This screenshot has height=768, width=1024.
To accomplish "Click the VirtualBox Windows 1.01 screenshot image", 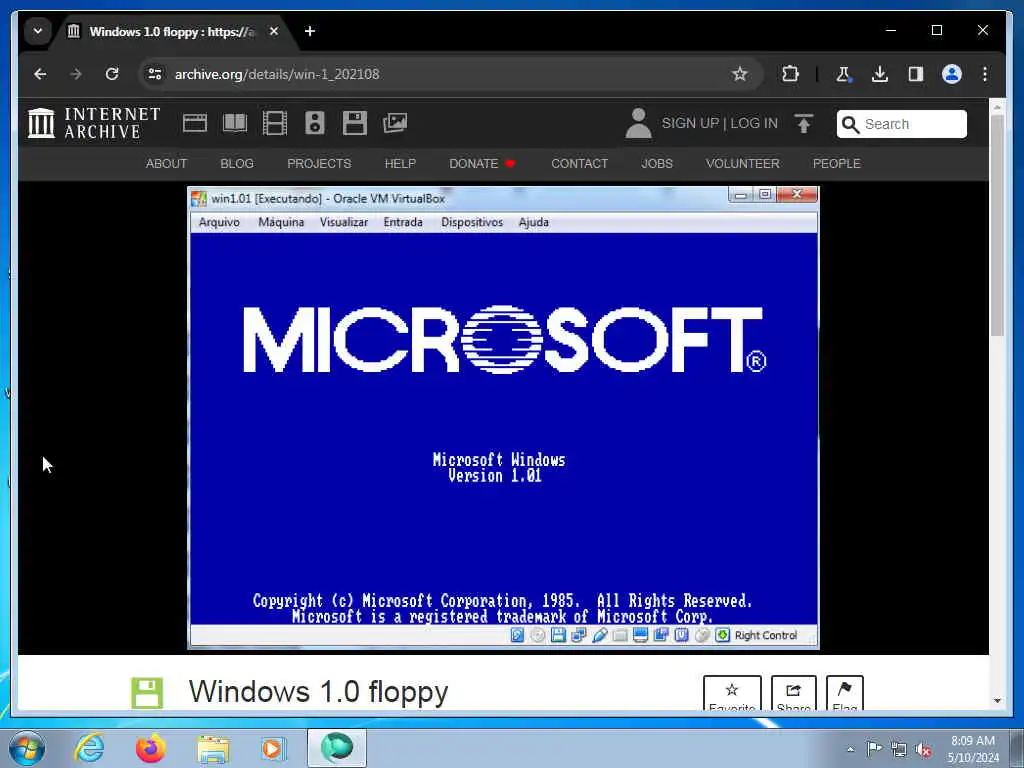I will (503, 418).
